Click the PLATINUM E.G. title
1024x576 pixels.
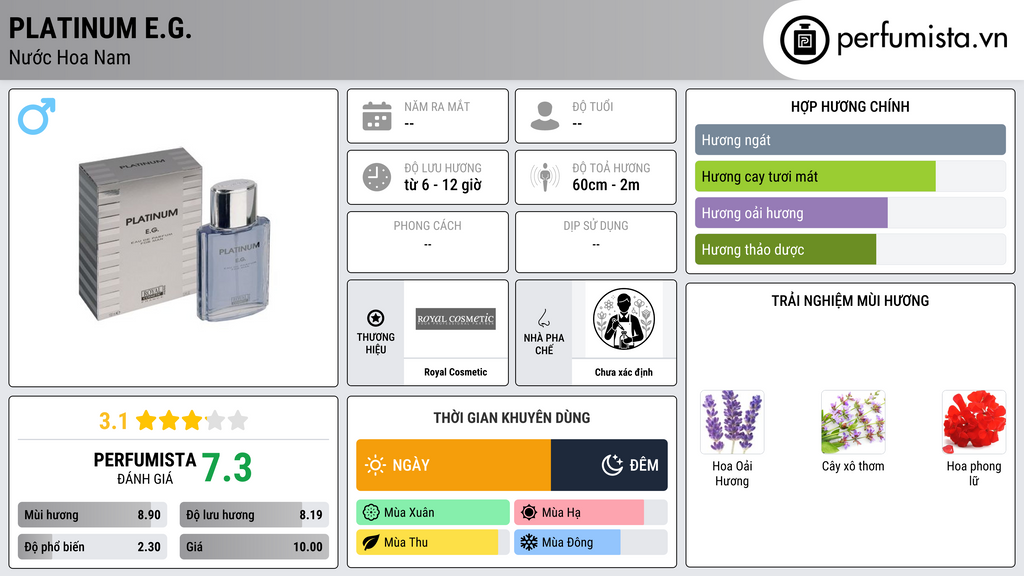pos(100,28)
